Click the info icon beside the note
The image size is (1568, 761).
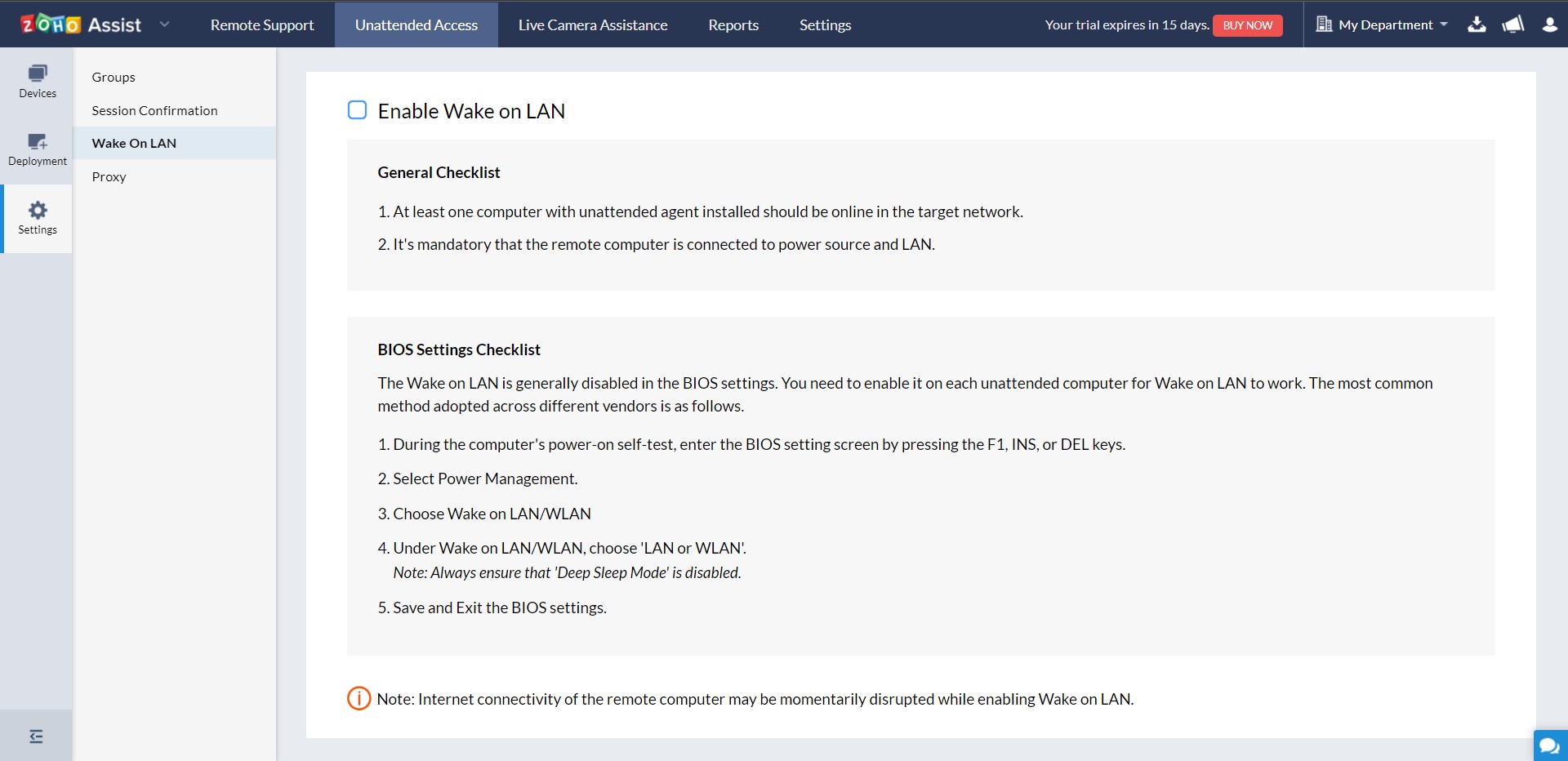[x=359, y=698]
